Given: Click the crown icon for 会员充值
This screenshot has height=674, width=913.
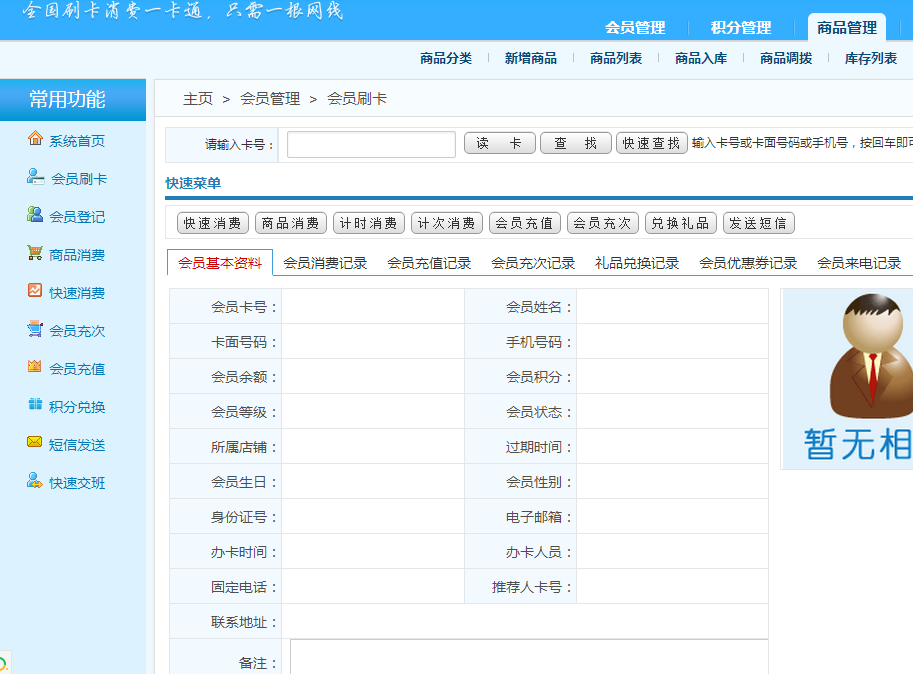Looking at the screenshot, I should (x=35, y=367).
